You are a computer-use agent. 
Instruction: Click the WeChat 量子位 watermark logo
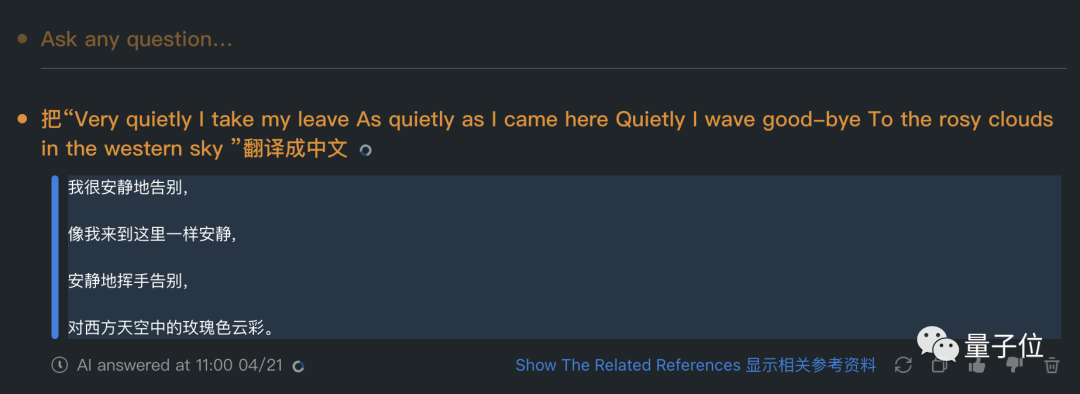tap(979, 344)
